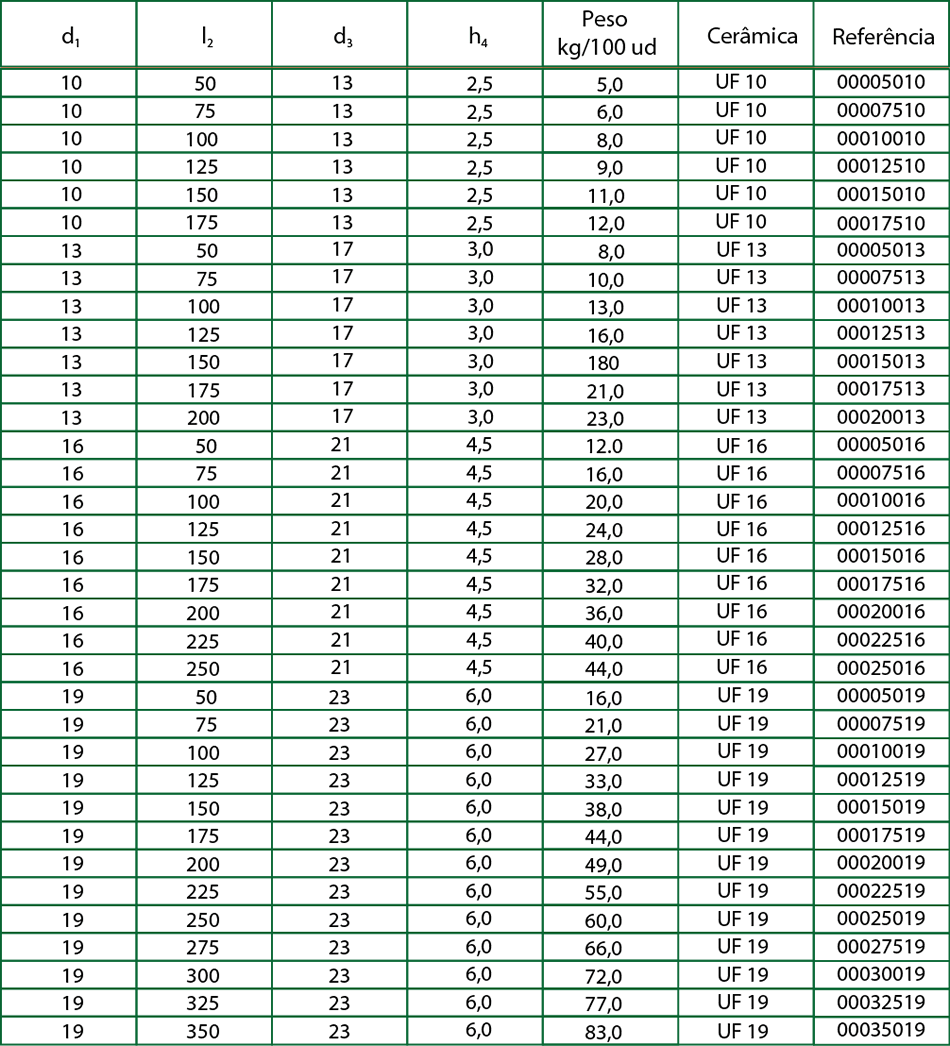950x1046 pixels.
Task: Select reference cell 00007513
Action: [x=881, y=277]
